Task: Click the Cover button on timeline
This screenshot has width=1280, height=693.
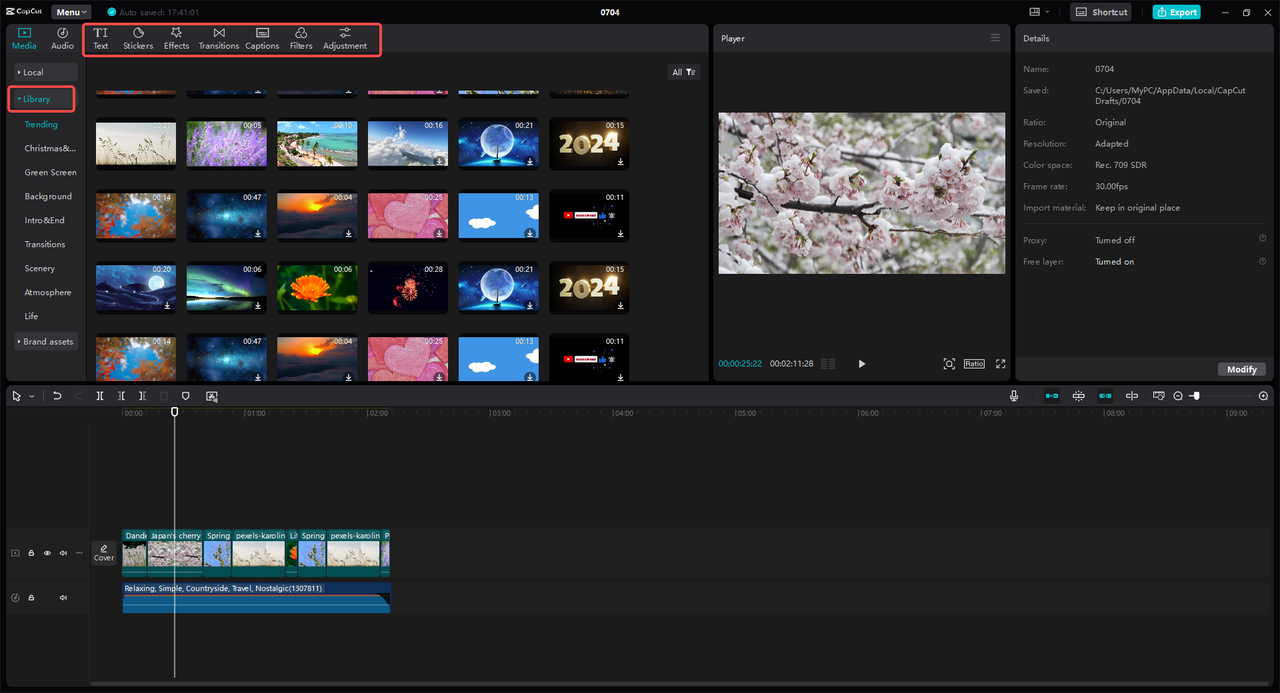Action: [104, 553]
